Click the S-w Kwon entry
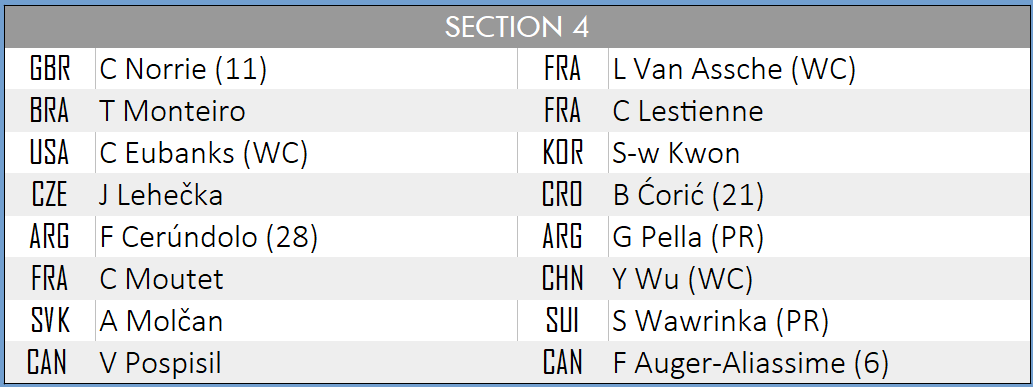Screen dimensions: 1033x387 pyautogui.click(x=818, y=153)
